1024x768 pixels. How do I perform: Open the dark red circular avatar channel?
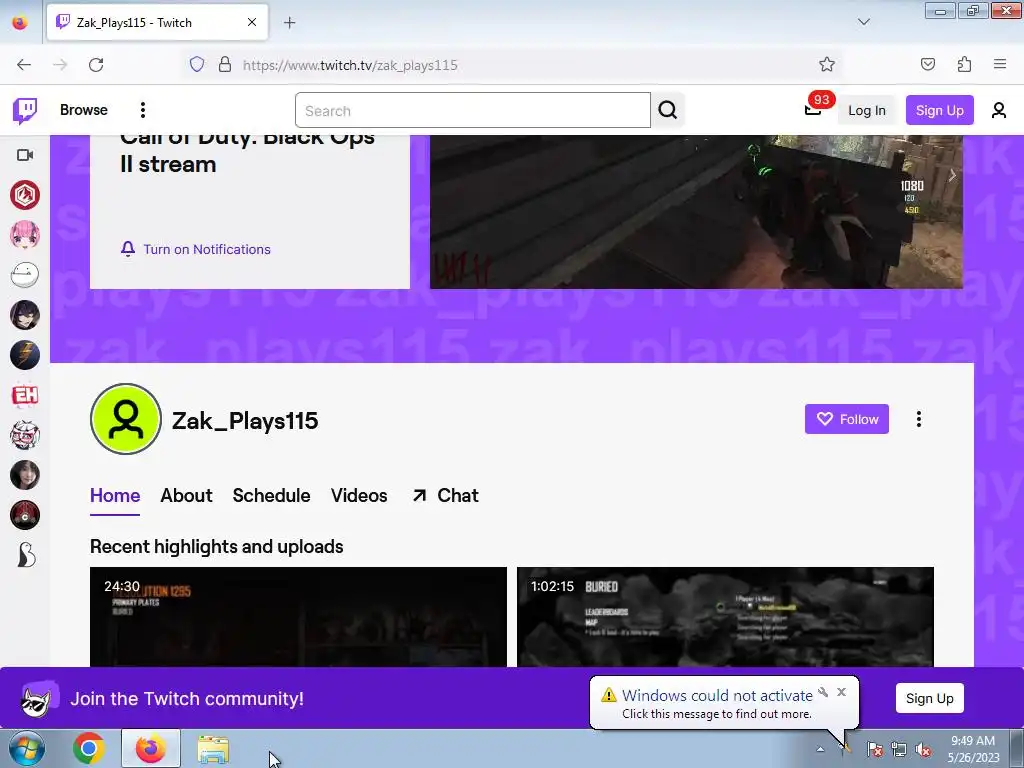pos(25,515)
